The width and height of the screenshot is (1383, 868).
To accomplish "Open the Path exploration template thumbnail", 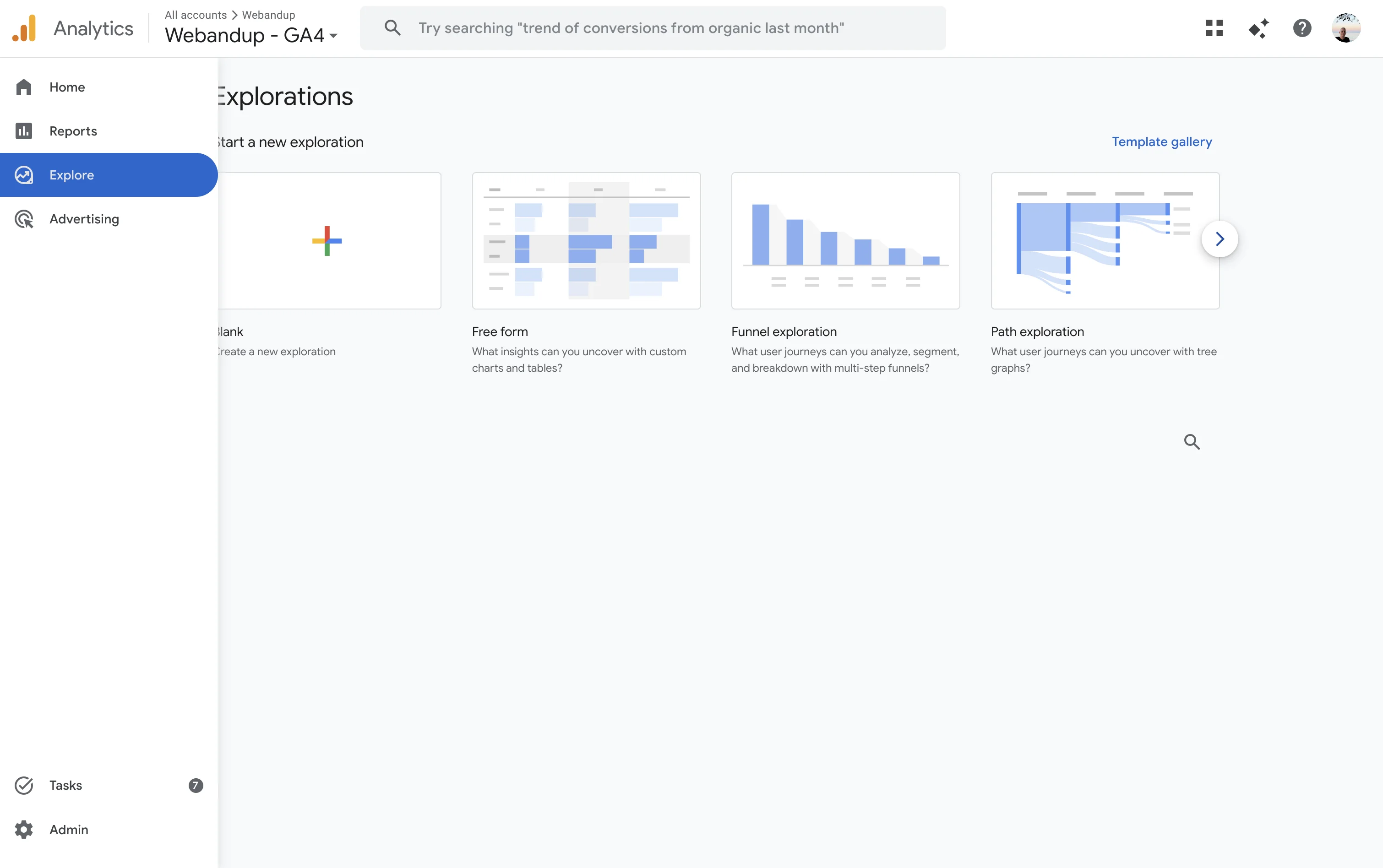I will (1105, 240).
